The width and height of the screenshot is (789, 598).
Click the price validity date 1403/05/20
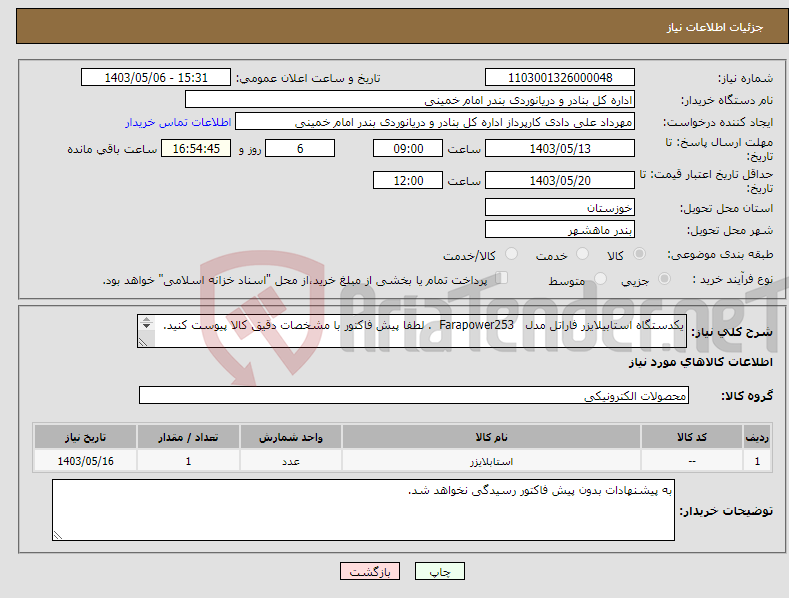pyautogui.click(x=560, y=180)
